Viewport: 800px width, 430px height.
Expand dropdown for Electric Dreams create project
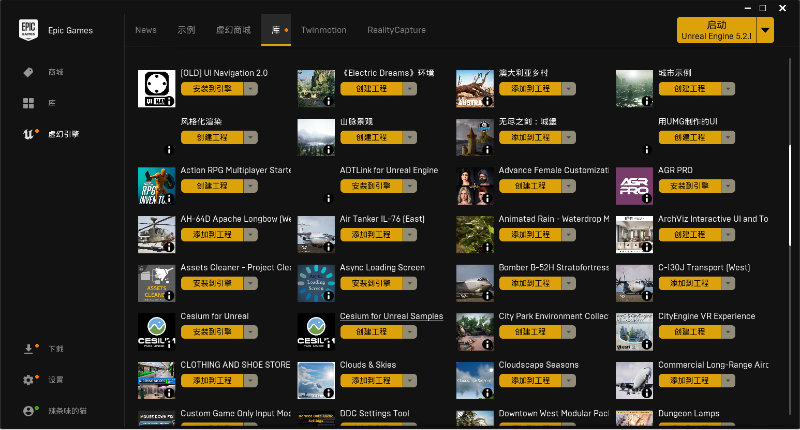pyautogui.click(x=410, y=89)
